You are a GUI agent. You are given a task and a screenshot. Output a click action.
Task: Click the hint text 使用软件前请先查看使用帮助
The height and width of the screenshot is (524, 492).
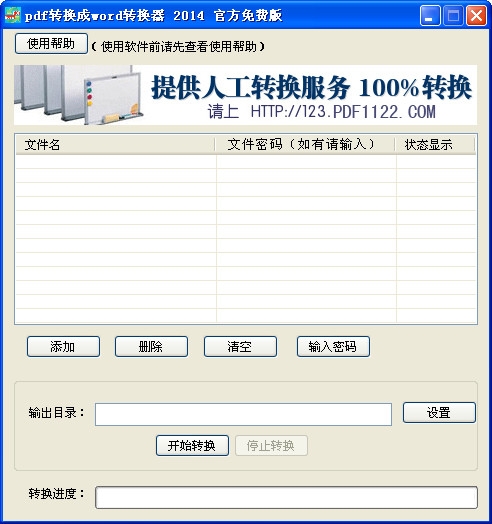178,46
